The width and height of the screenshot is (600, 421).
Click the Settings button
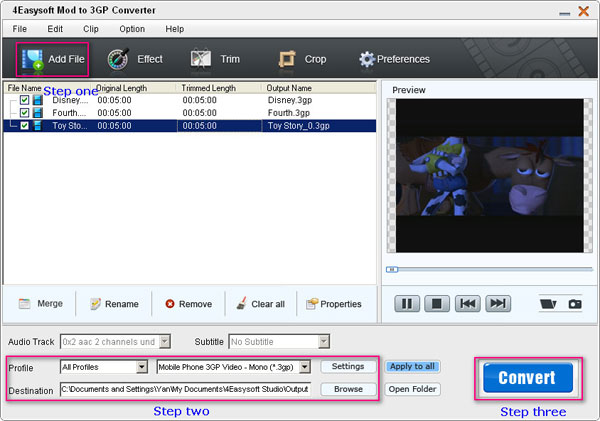(x=348, y=367)
